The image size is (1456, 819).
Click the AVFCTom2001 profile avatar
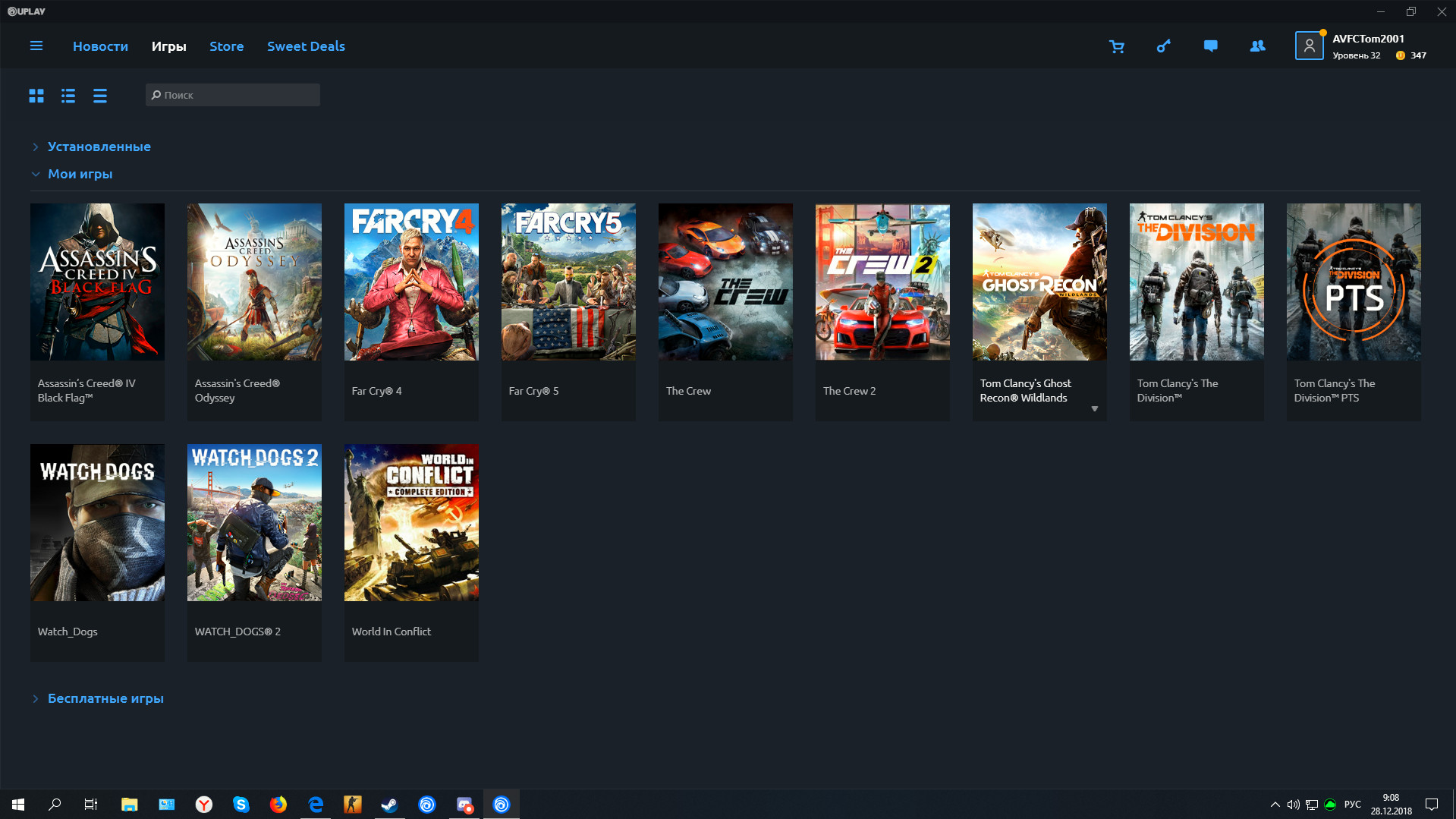click(x=1309, y=46)
